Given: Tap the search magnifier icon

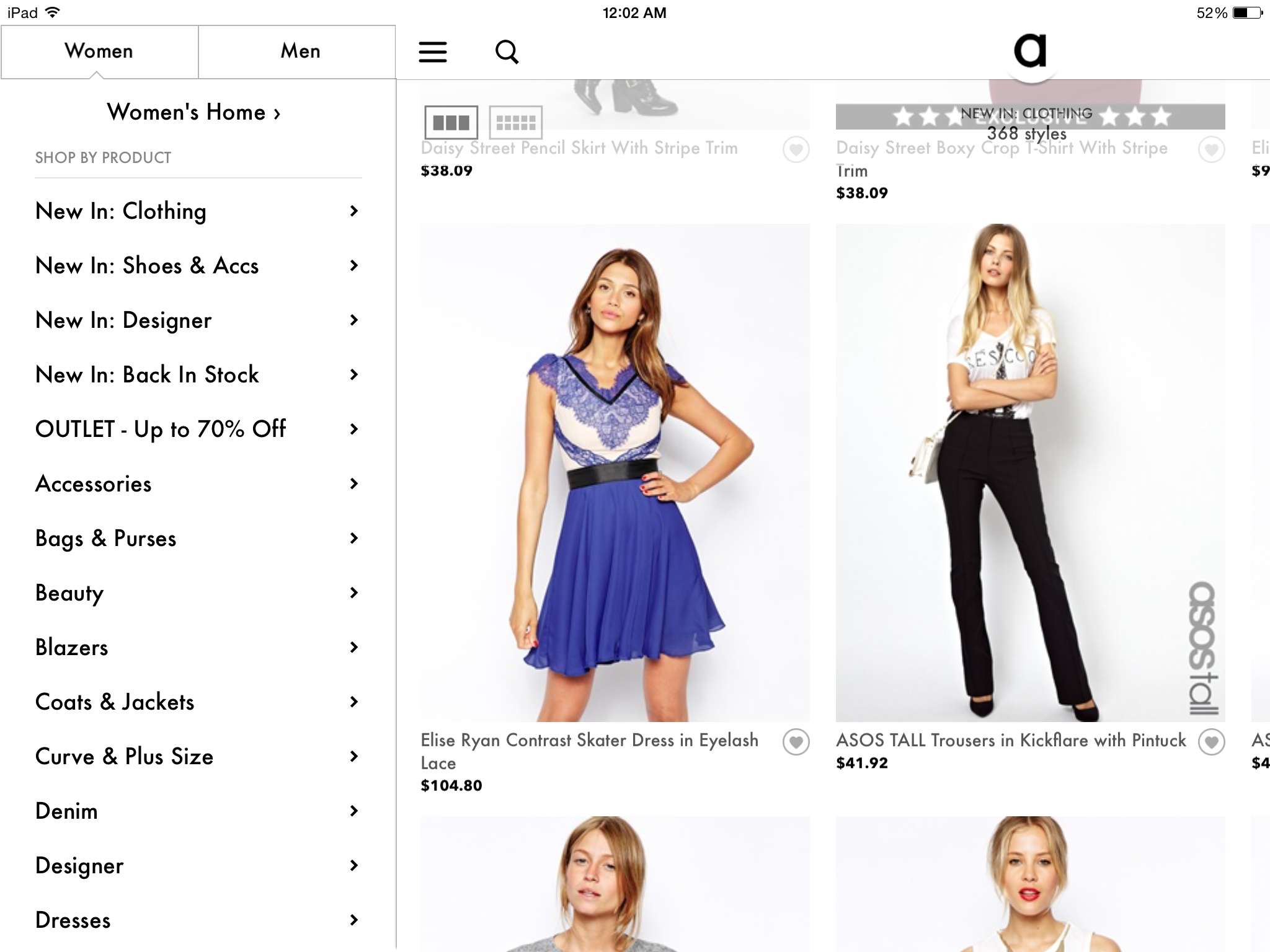Looking at the screenshot, I should click(507, 52).
